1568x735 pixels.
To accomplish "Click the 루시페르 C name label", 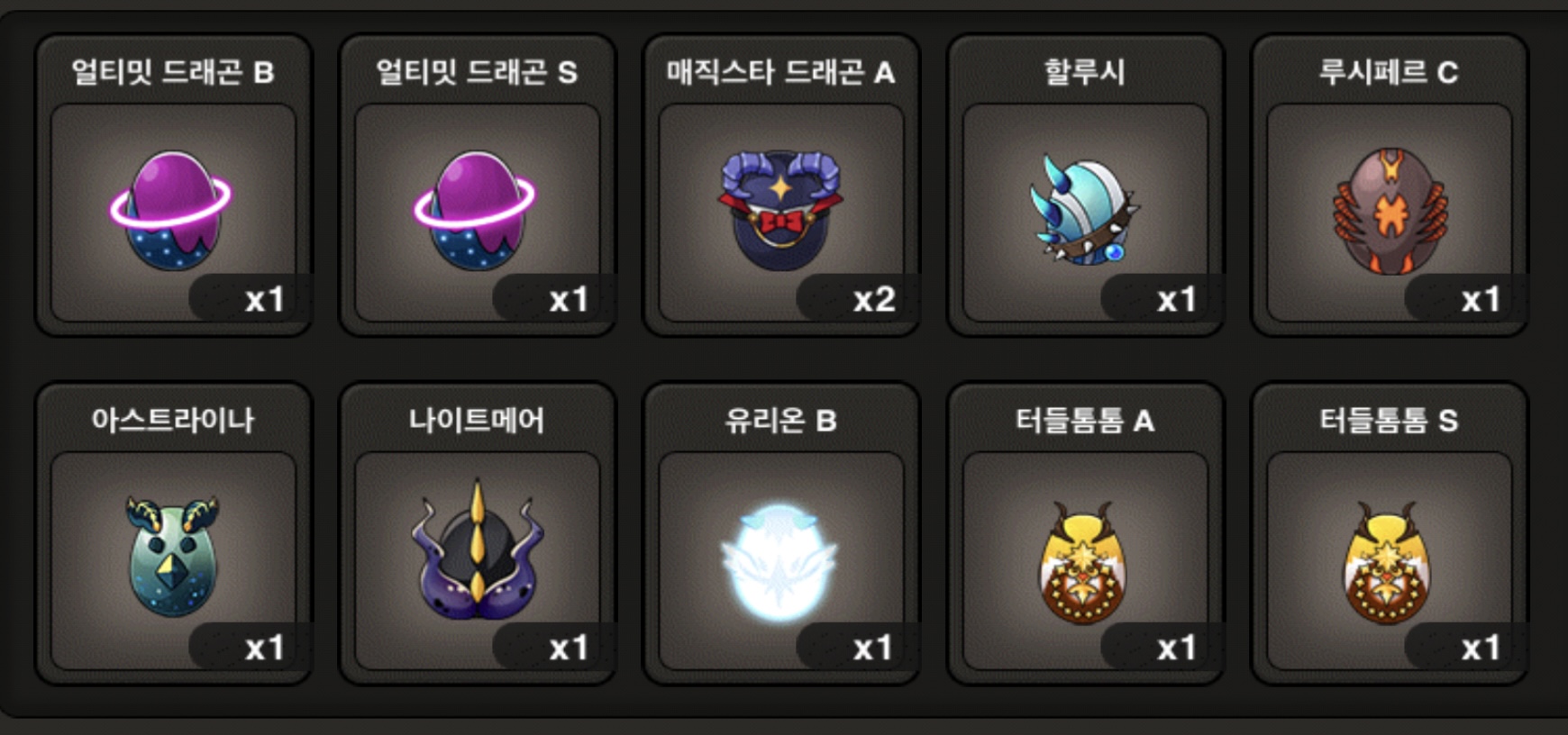I will click(1389, 72).
